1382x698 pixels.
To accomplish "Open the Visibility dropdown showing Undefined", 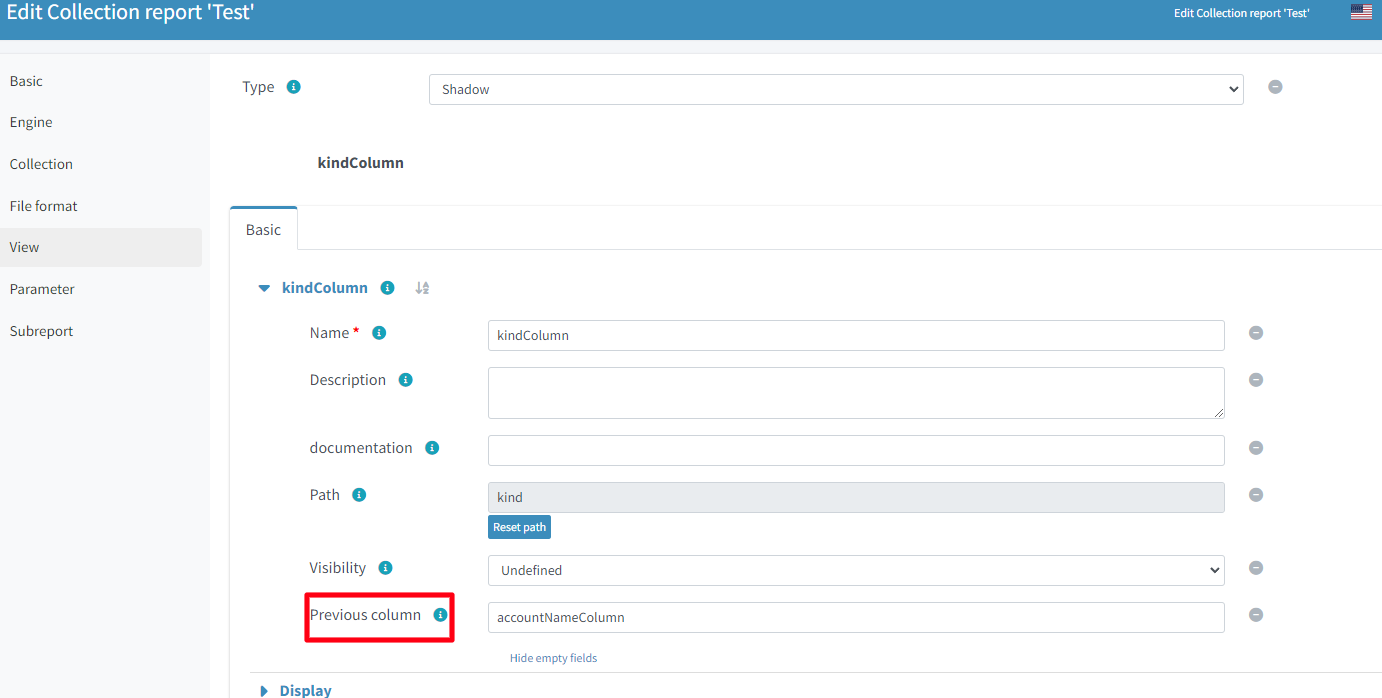I will point(856,570).
